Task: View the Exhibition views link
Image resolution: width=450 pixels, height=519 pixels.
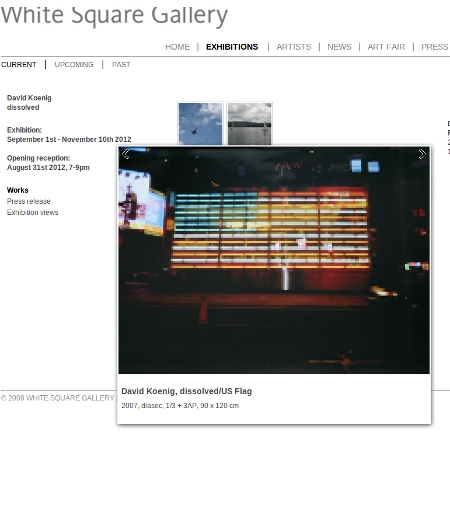Action: [33, 212]
